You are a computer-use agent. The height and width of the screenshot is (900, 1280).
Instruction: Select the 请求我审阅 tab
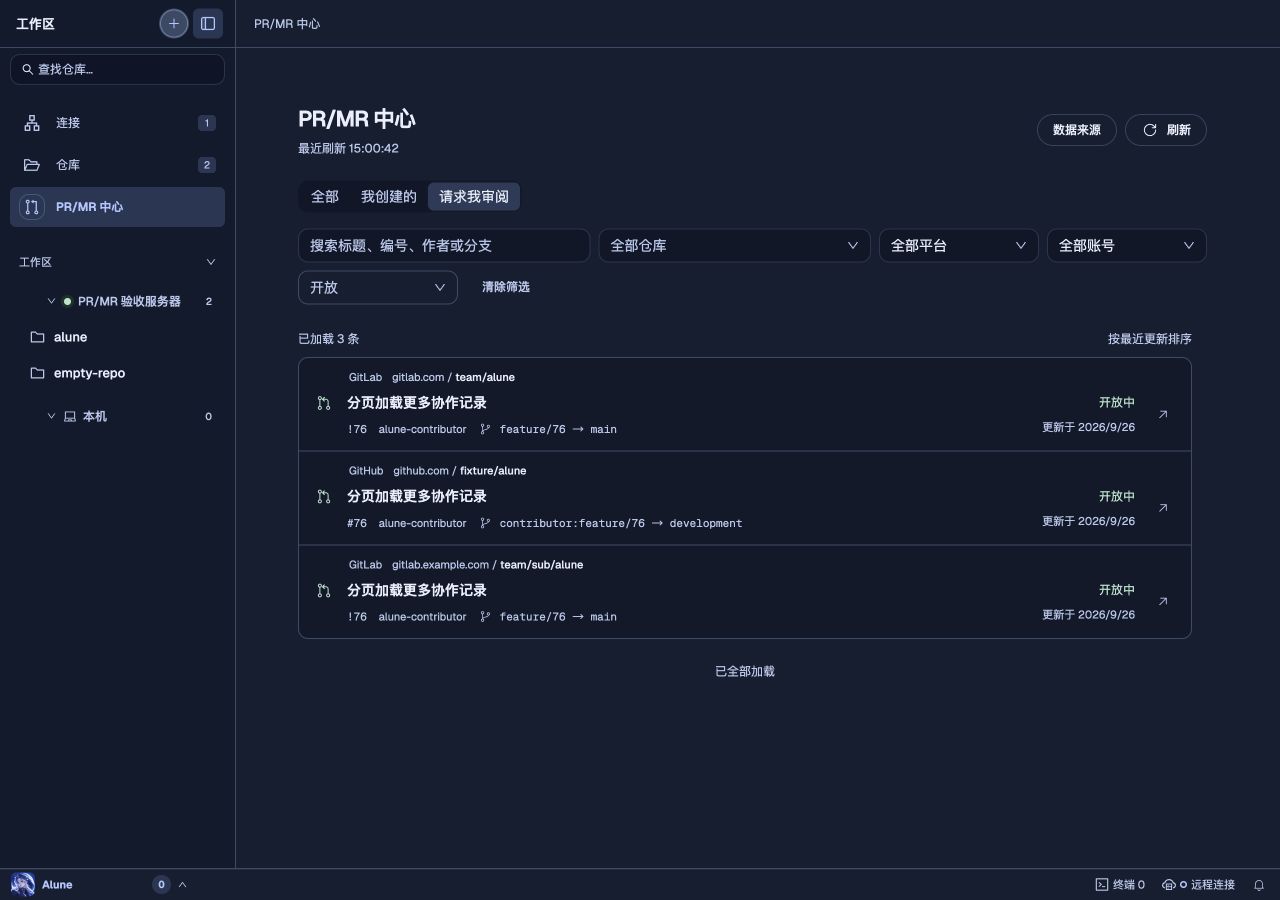click(x=474, y=197)
